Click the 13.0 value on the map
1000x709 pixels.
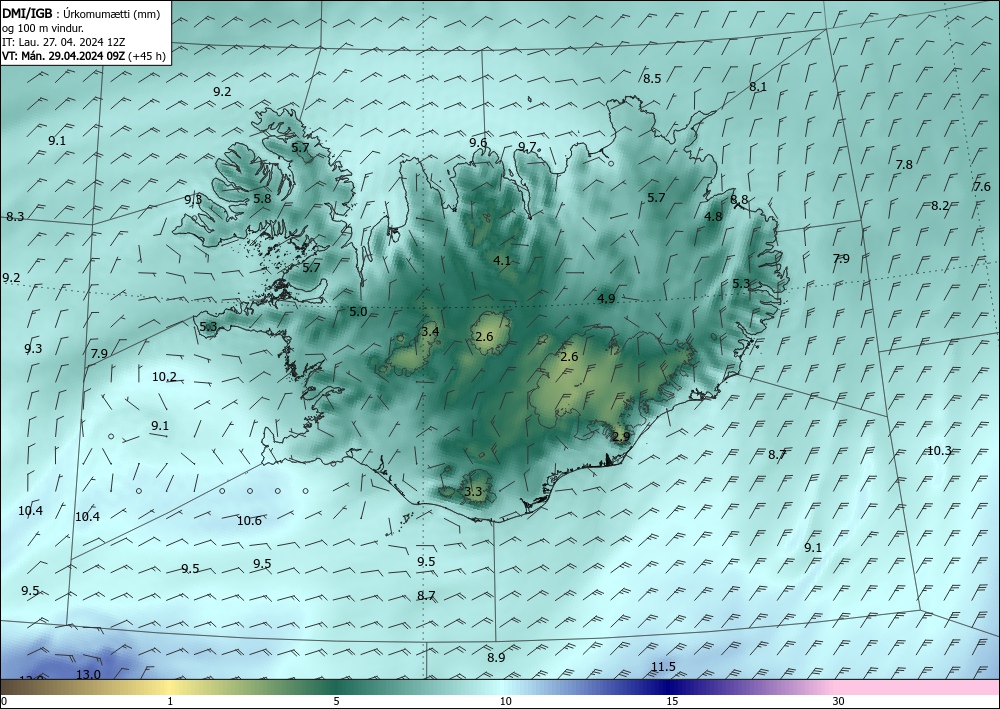(x=89, y=675)
